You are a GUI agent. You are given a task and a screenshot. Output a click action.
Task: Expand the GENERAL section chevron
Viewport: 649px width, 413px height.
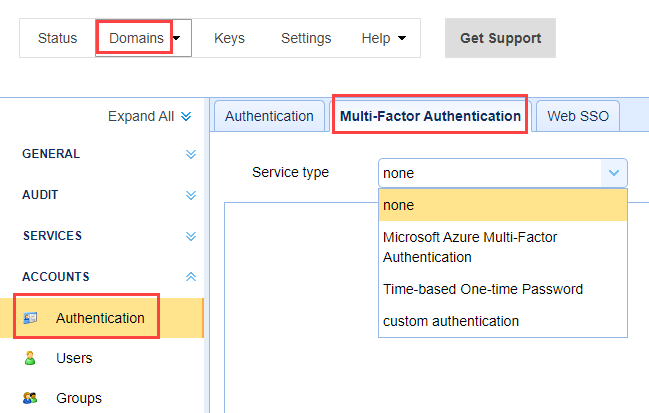click(191, 154)
